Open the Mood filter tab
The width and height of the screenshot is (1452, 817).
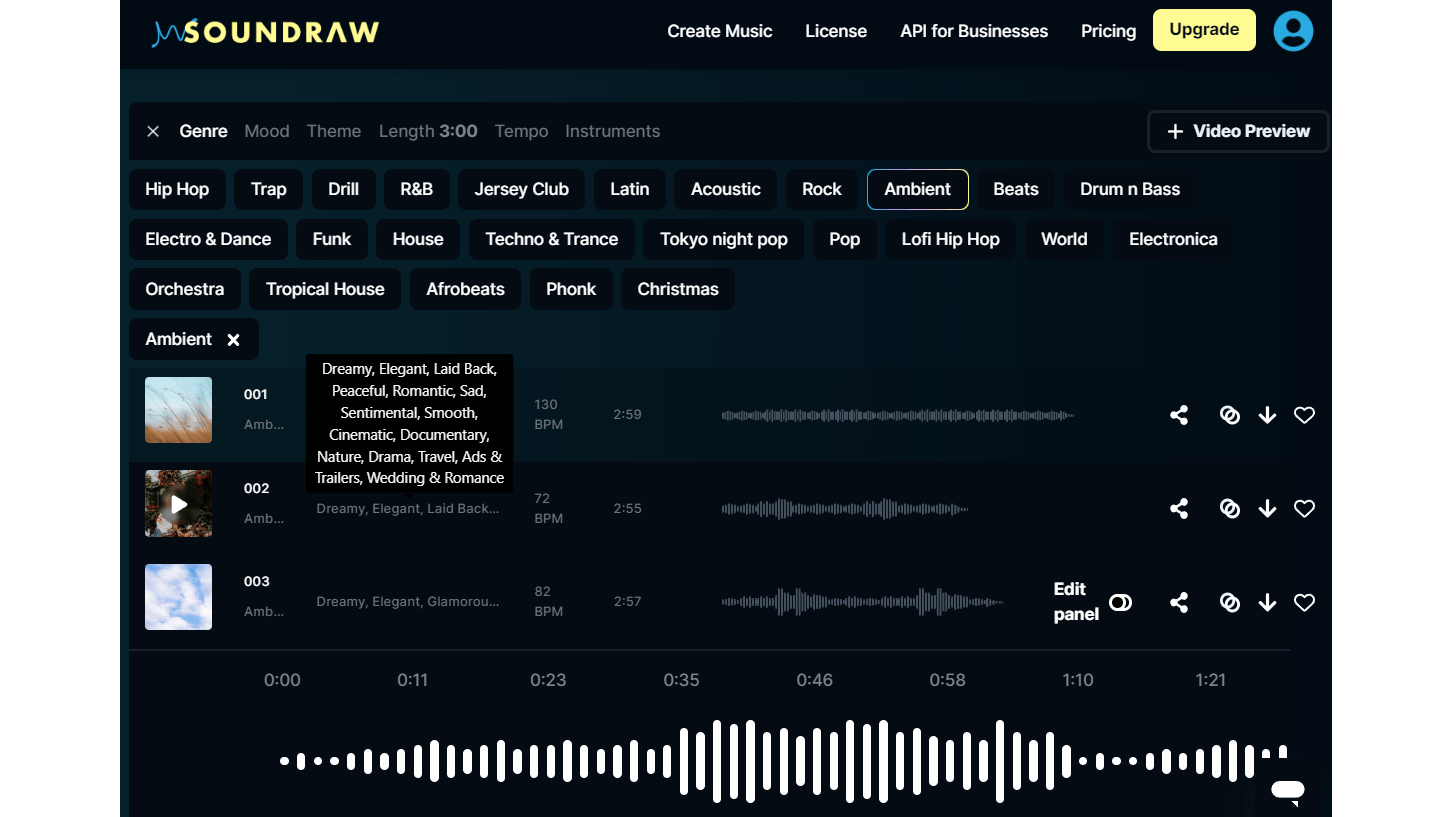[267, 131]
